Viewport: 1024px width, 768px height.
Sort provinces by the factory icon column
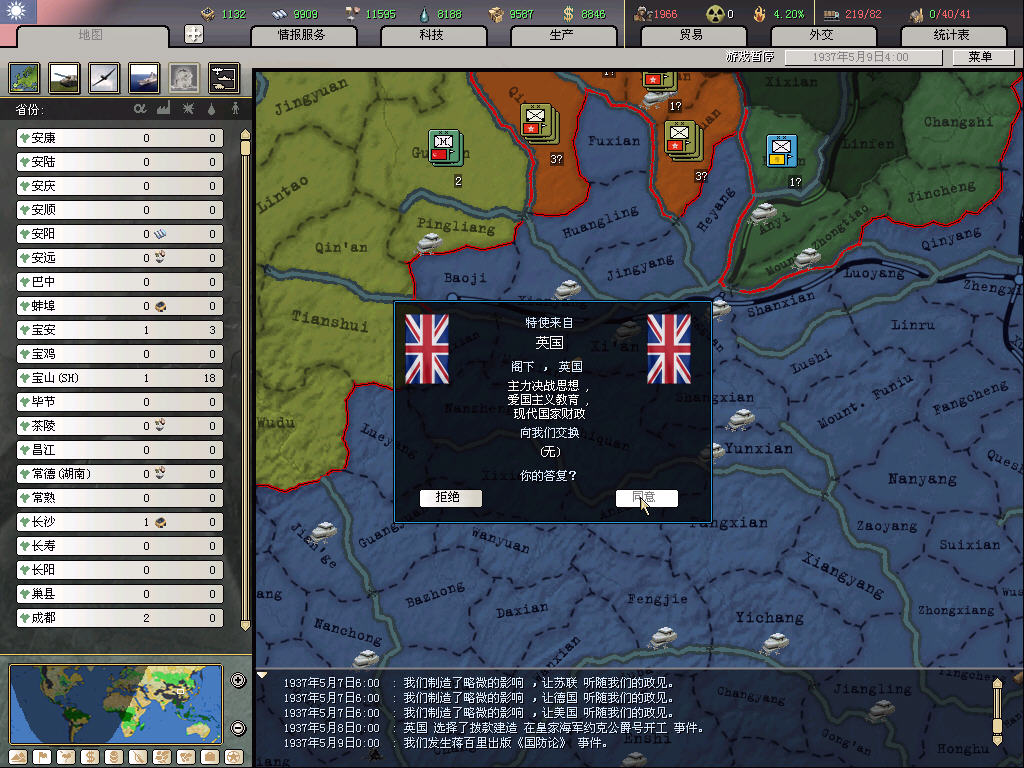164,108
